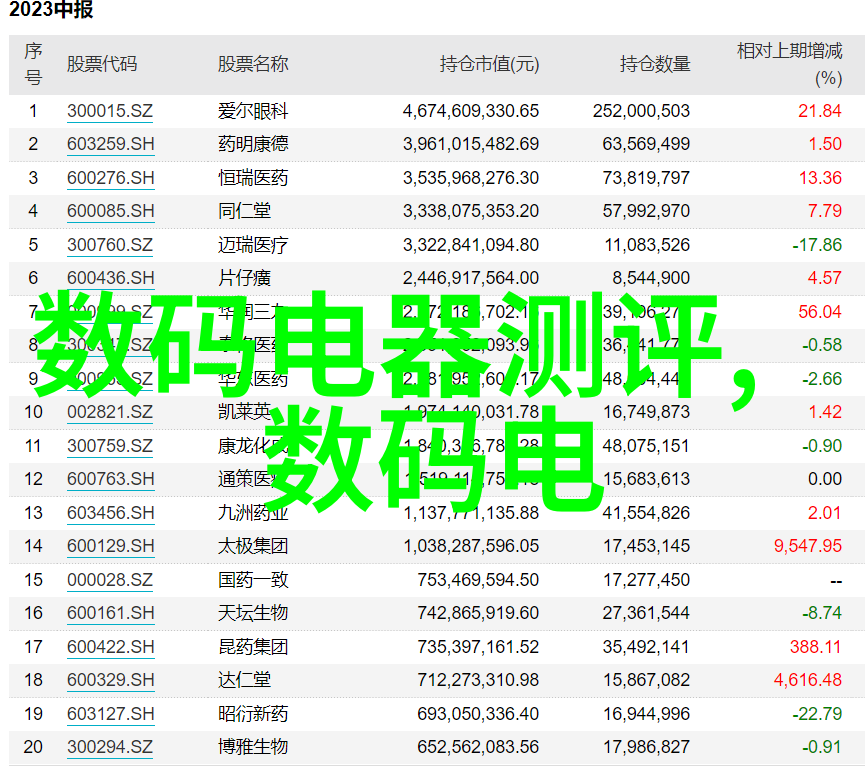Select stock name 昆药集团
Screen dimensions: 865x776
pos(253,647)
